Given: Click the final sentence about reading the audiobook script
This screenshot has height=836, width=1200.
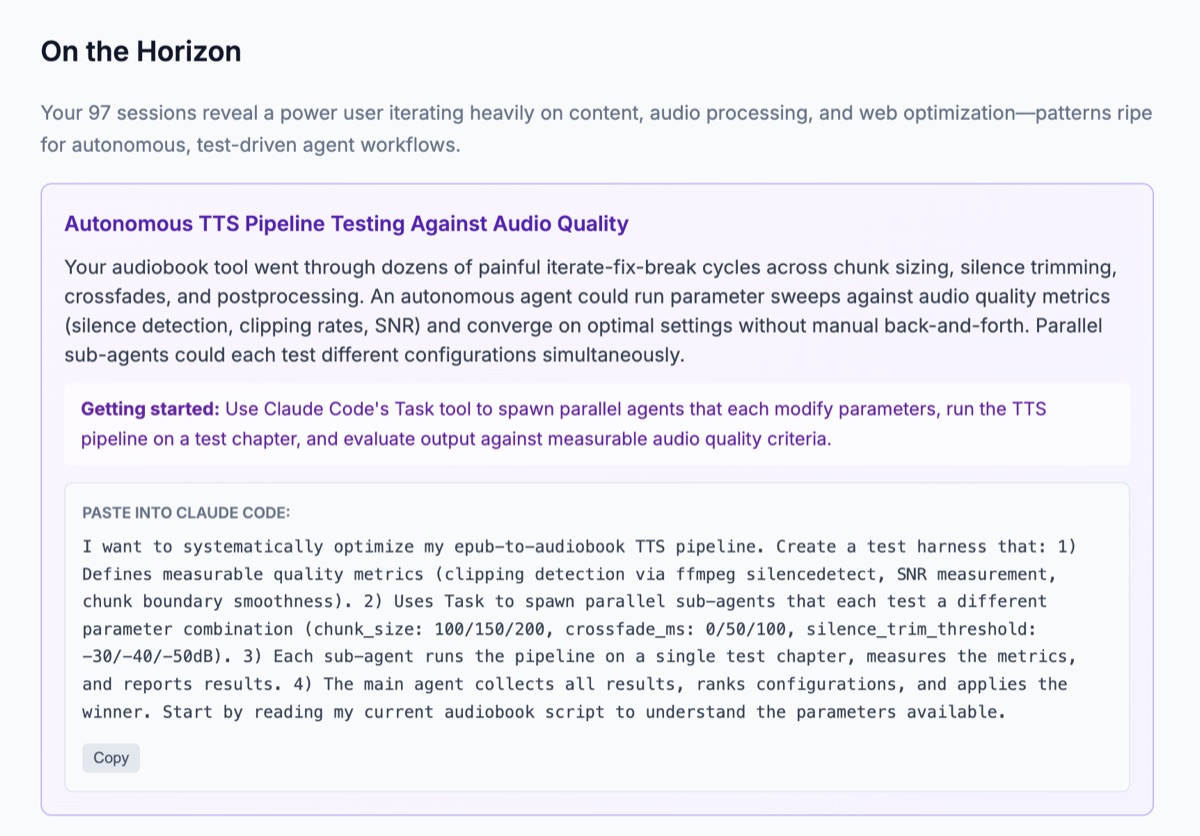Looking at the screenshot, I should [x=588, y=711].
